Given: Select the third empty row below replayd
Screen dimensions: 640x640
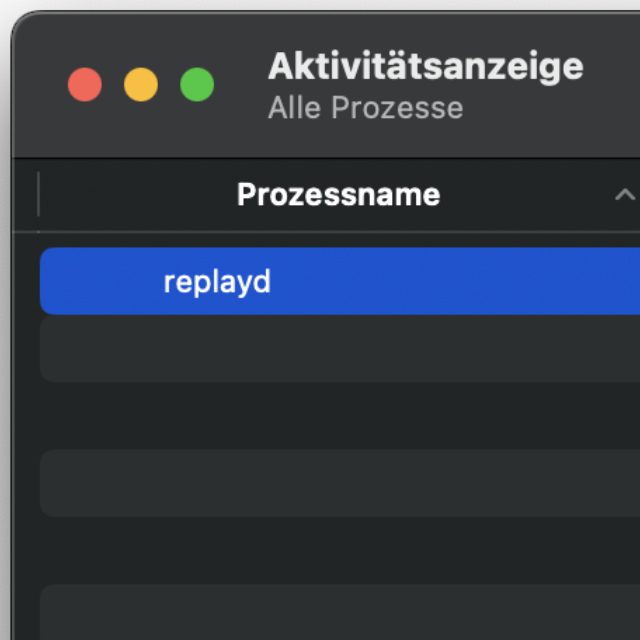Looking at the screenshot, I should [x=340, y=483].
